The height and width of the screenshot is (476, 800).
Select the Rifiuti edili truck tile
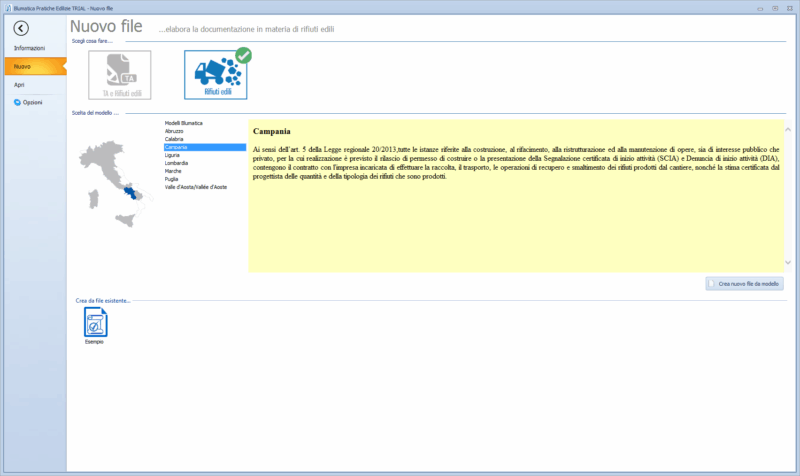215,76
